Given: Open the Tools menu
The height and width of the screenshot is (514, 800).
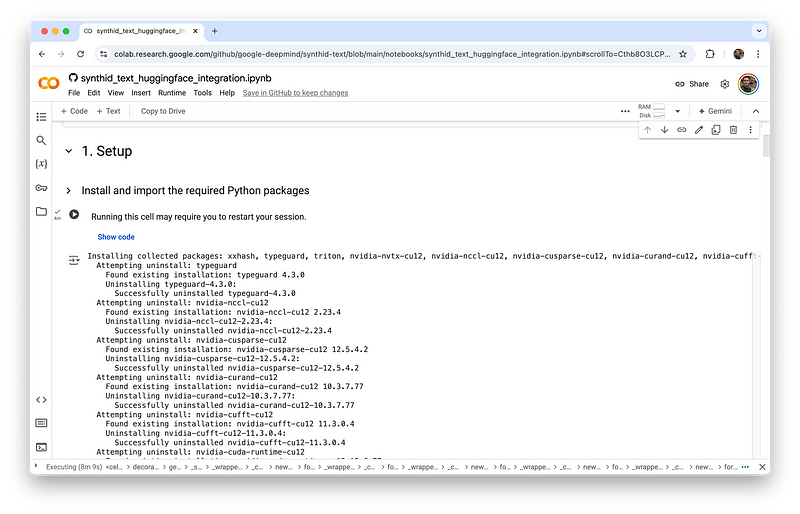Looking at the screenshot, I should 203,93.
